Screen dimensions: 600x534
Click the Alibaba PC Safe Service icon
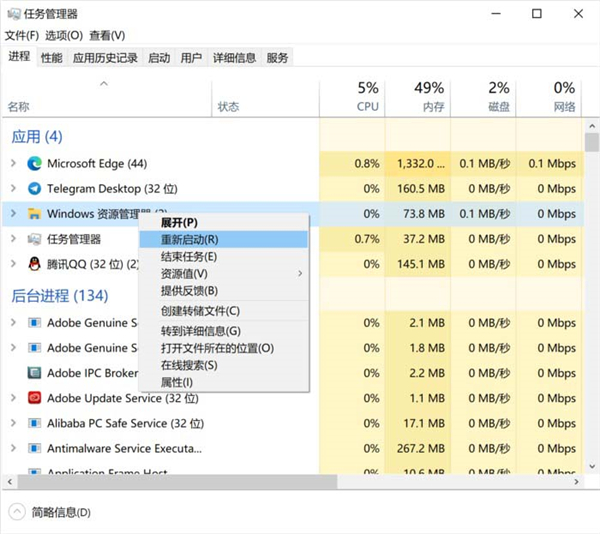(x=35, y=423)
